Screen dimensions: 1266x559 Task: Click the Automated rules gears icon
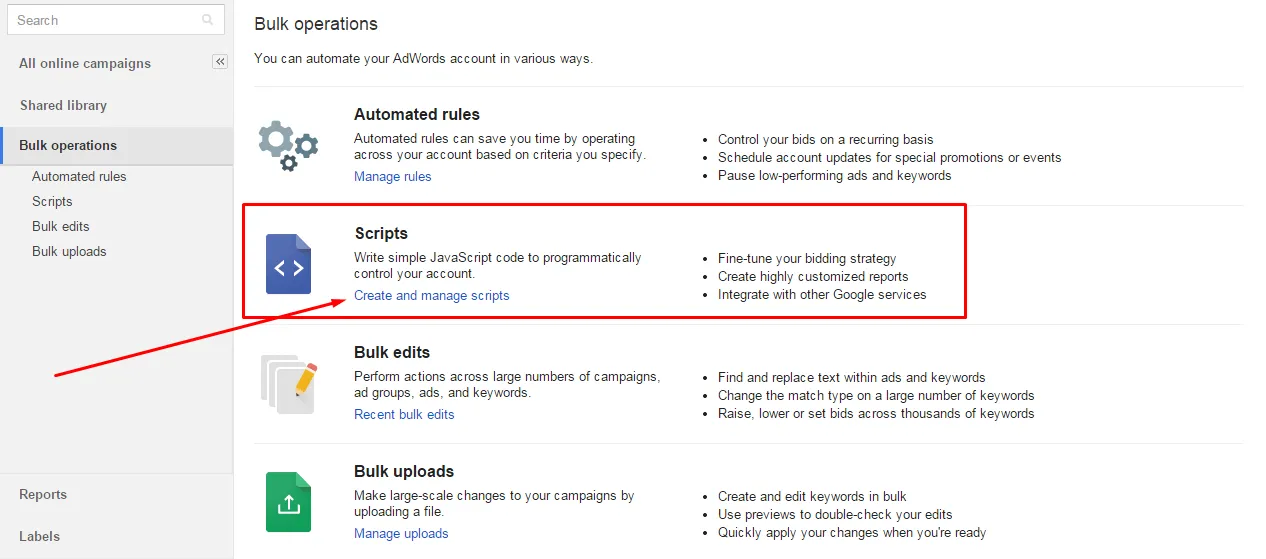click(x=288, y=146)
